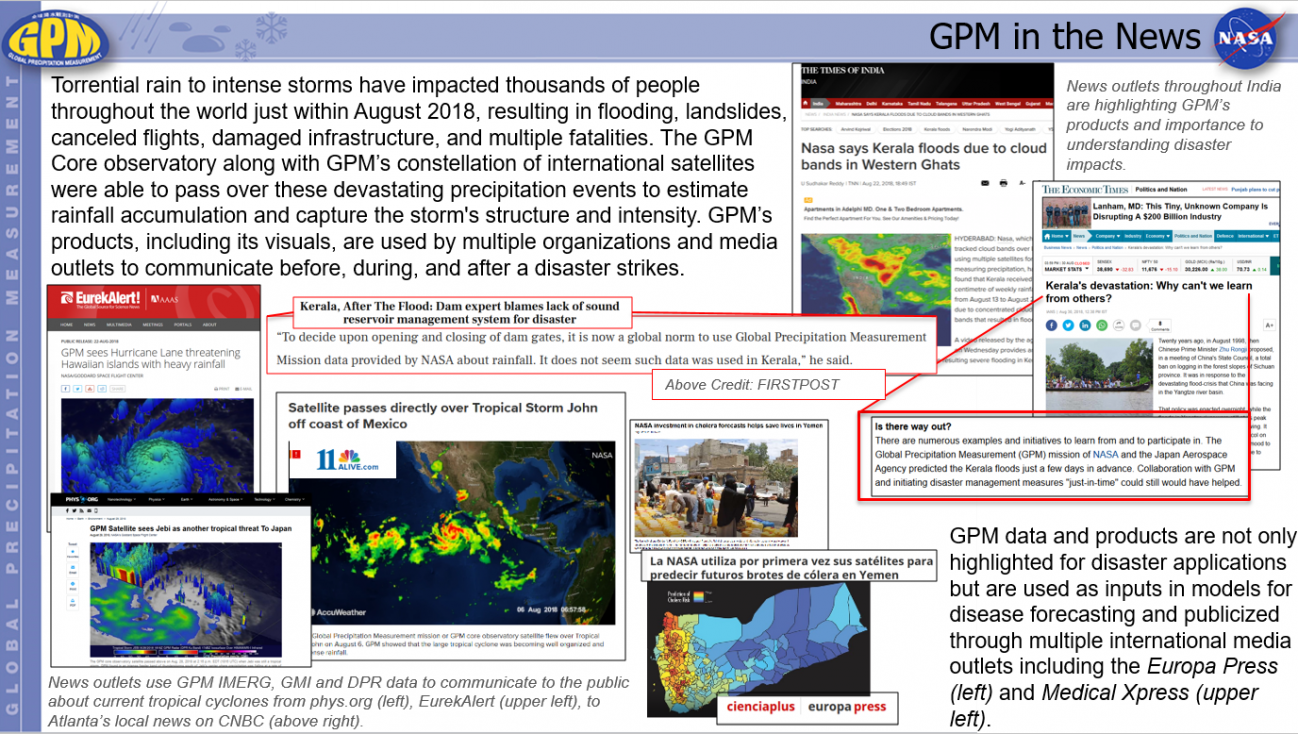Click the EurekAlert Facebook share icon
Viewport: 1298px width, 734px height.
tap(65, 388)
